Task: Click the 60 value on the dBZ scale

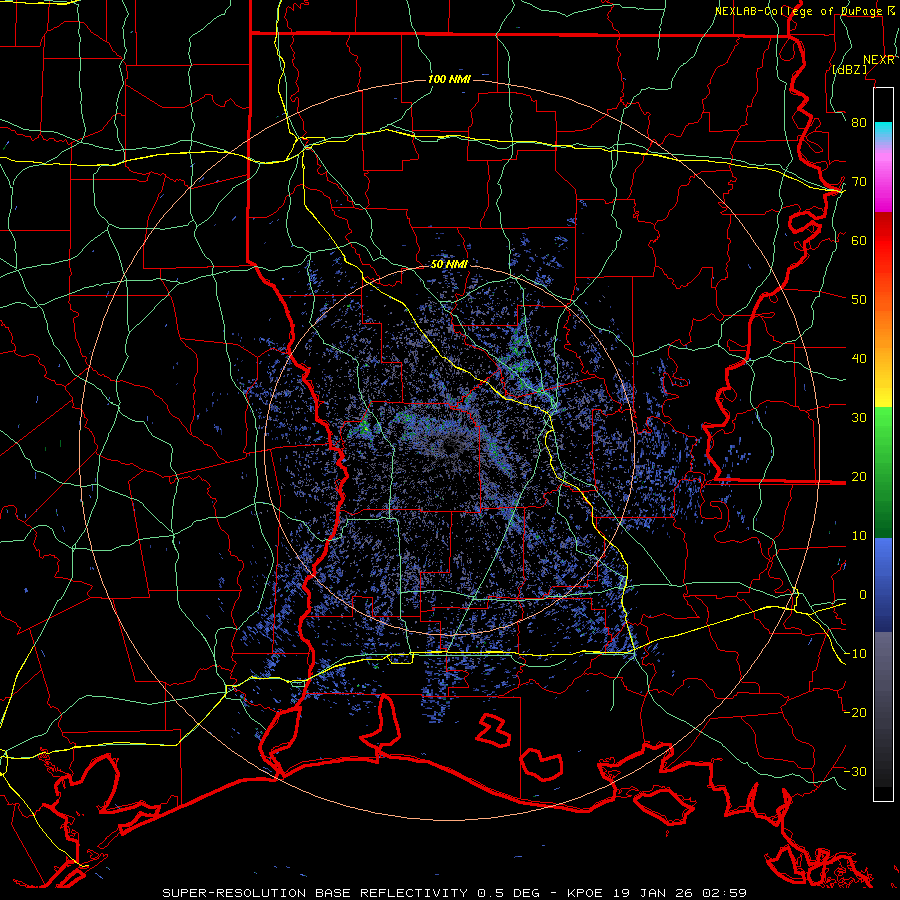Action: pos(859,240)
